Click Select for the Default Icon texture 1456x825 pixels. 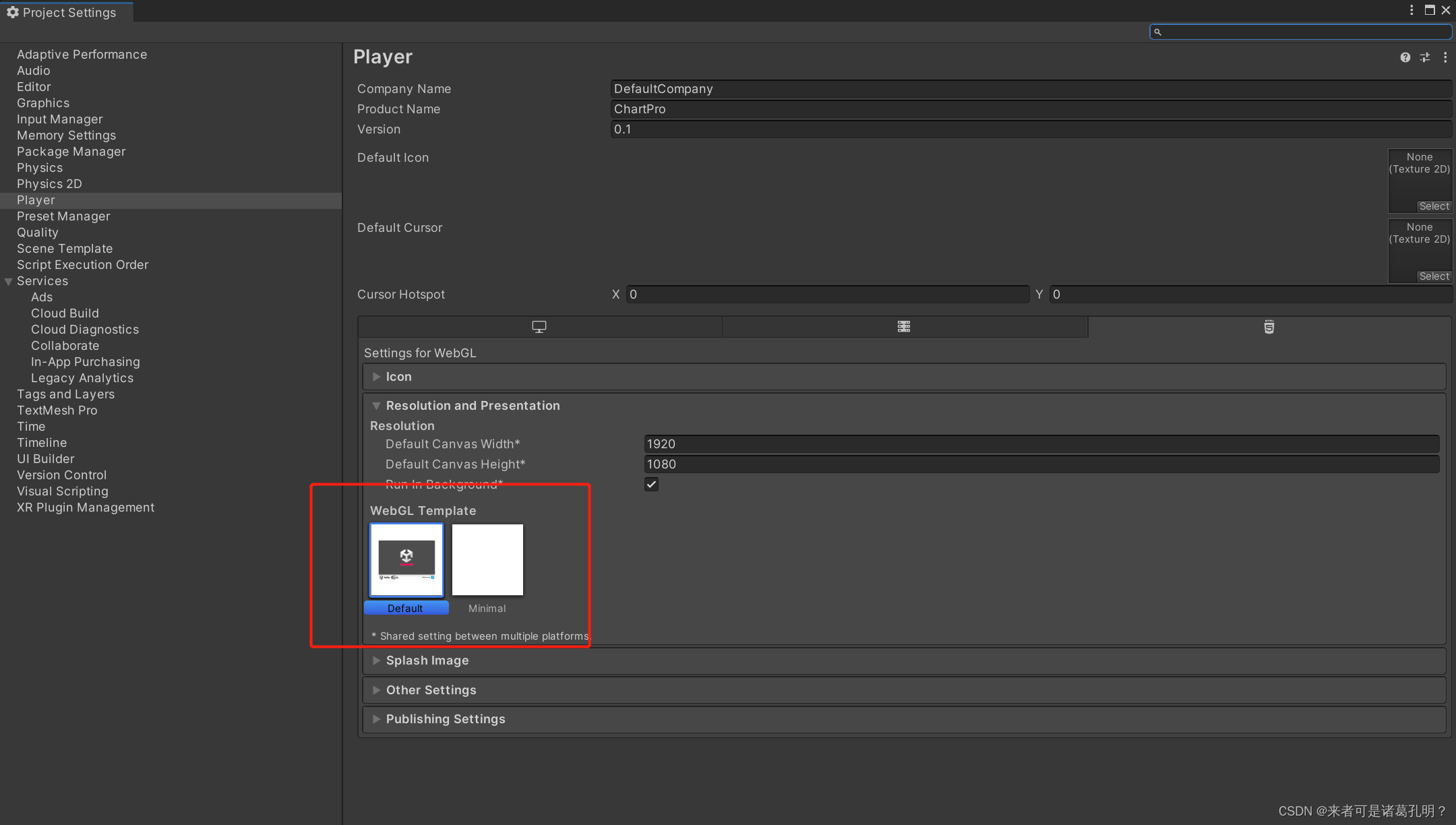pos(1433,206)
